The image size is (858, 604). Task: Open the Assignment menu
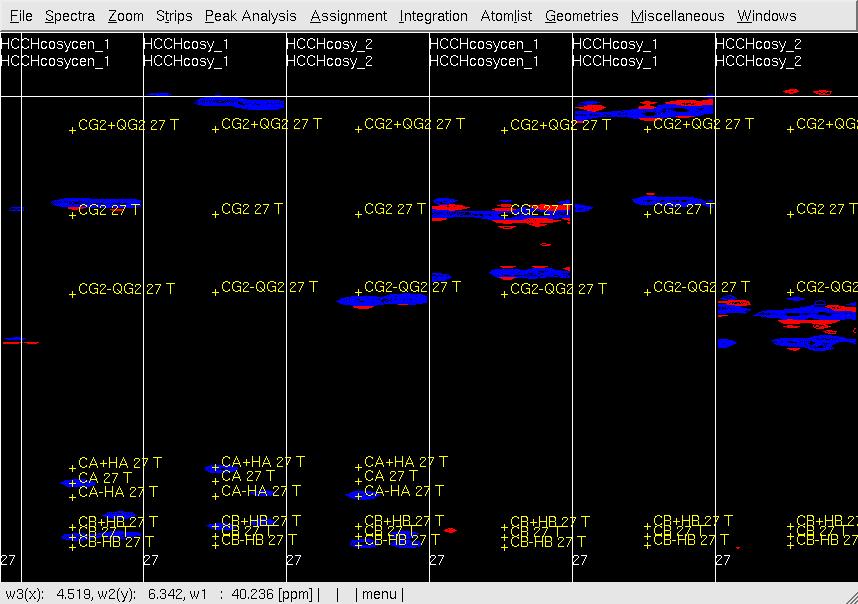[348, 16]
